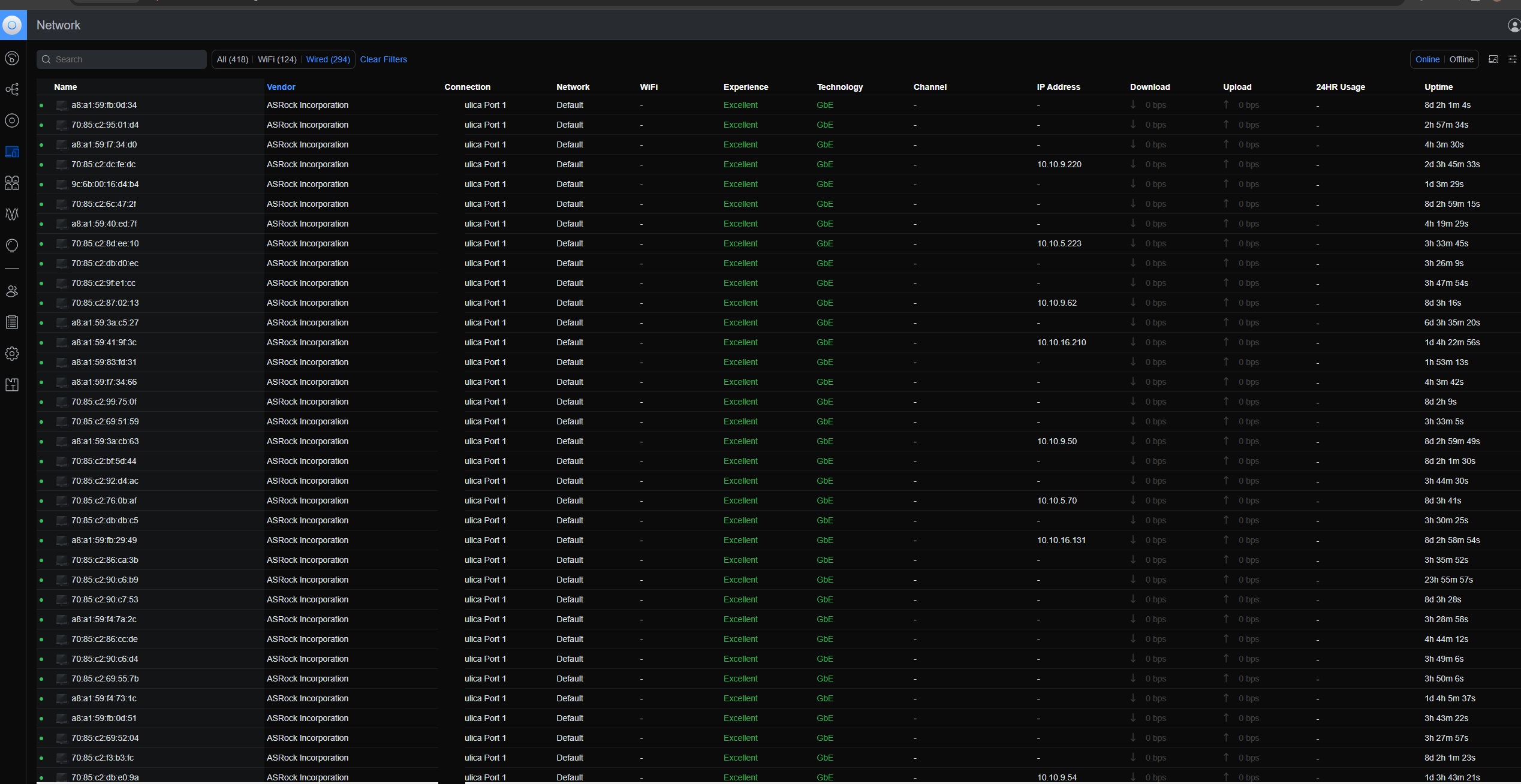Open the Dashboard gauge icon in sidebar

[12, 58]
